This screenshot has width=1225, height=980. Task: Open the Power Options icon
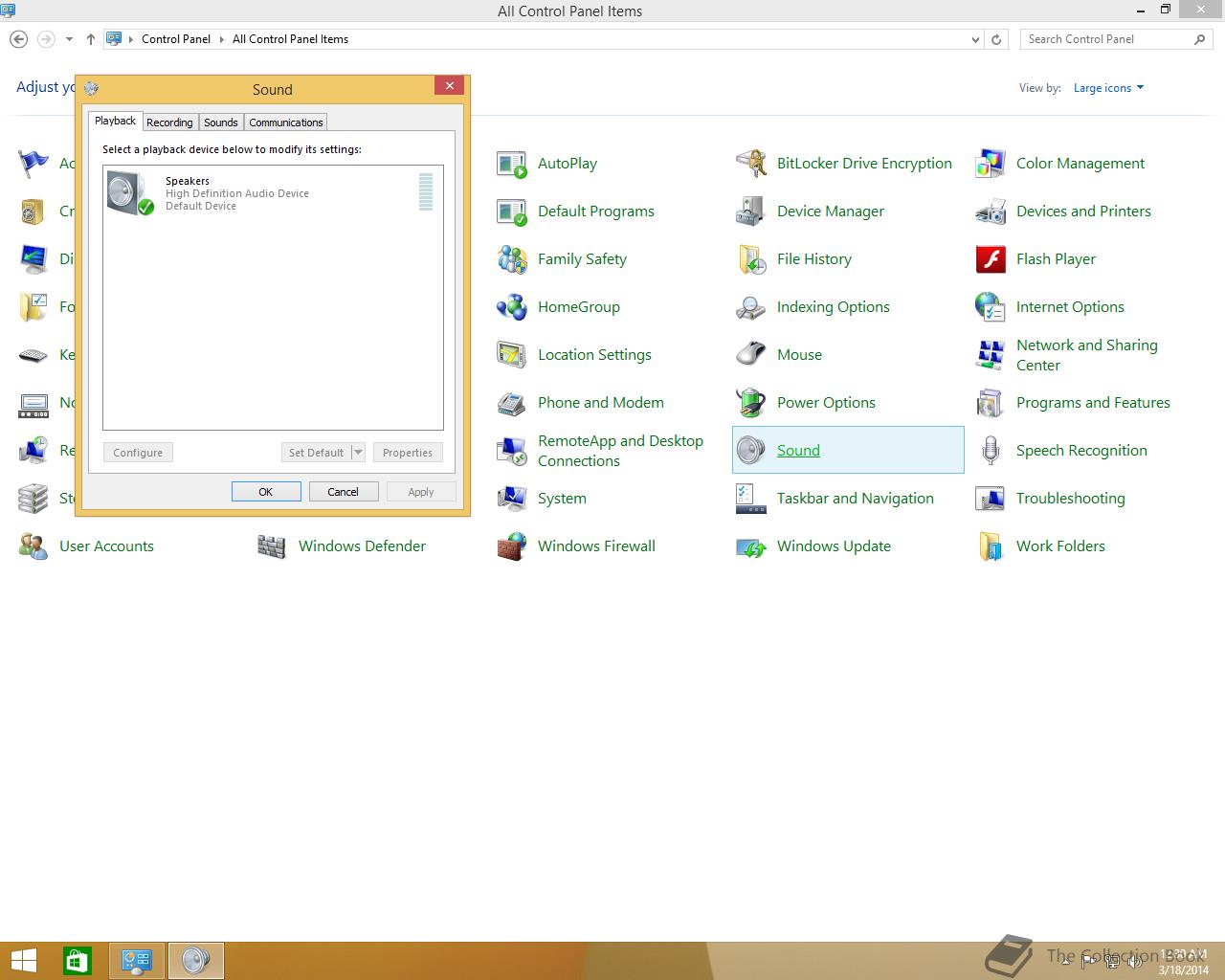[x=751, y=403]
